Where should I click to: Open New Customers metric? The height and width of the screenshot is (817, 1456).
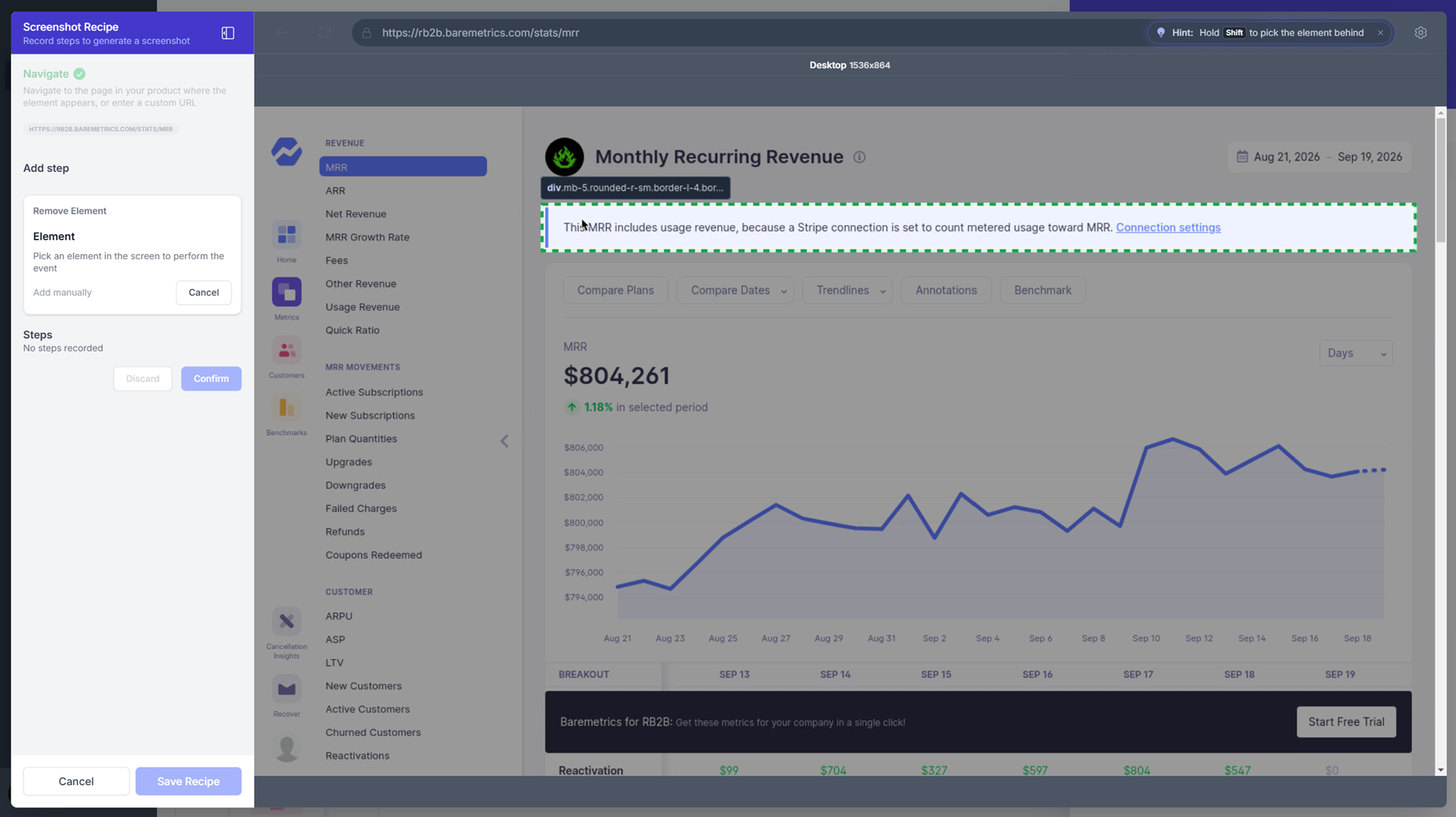click(364, 686)
